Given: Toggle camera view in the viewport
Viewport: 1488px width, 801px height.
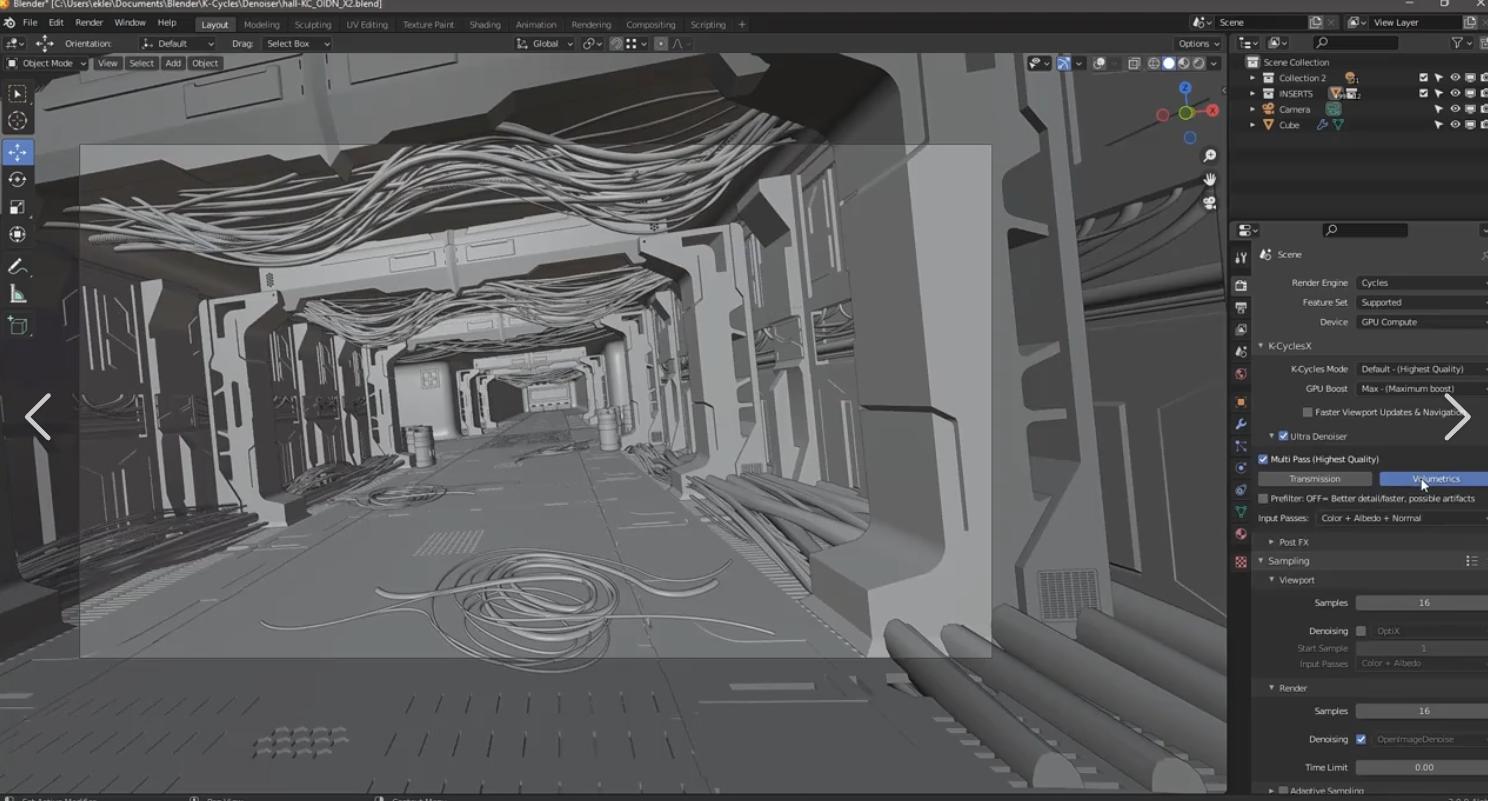Looking at the screenshot, I should pos(1210,203).
